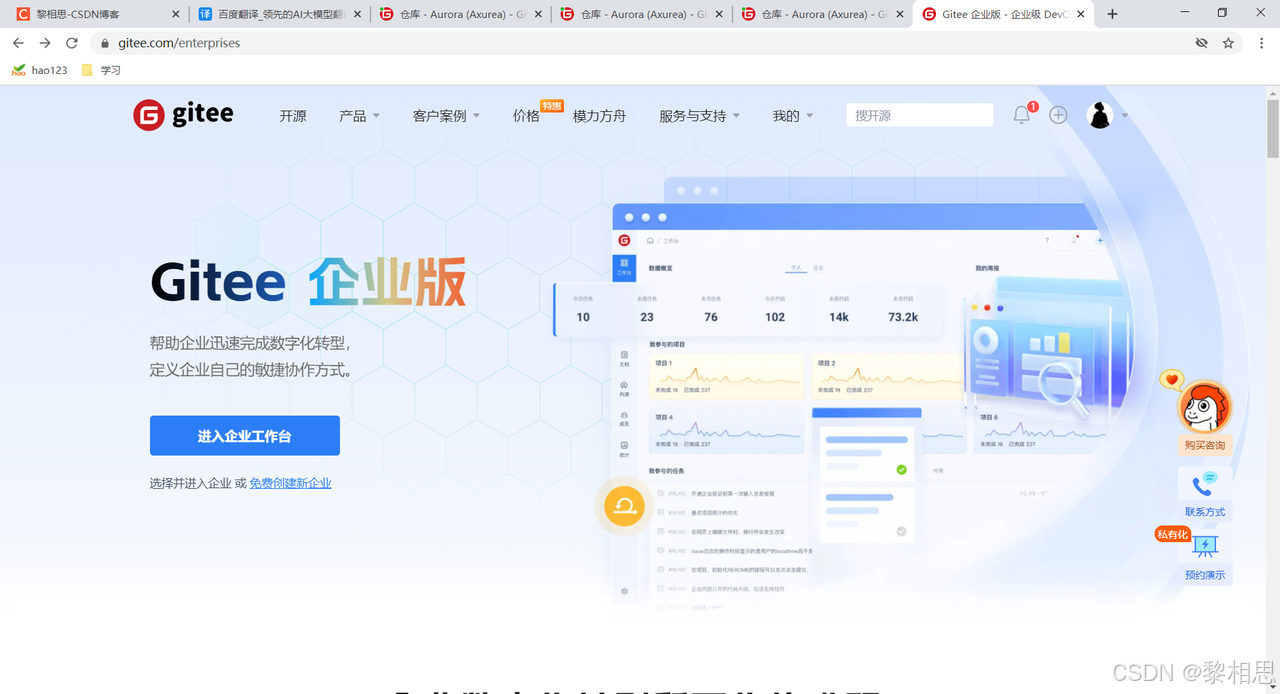The width and height of the screenshot is (1280, 694).
Task: Go forward with browser forward arrow
Action: [x=45, y=43]
